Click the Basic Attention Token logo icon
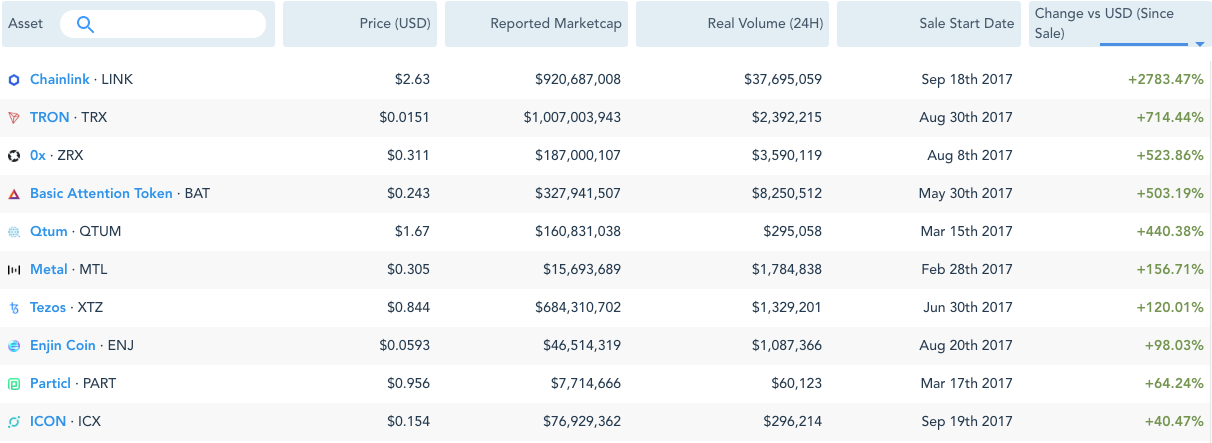The image size is (1212, 443). click(x=14, y=194)
